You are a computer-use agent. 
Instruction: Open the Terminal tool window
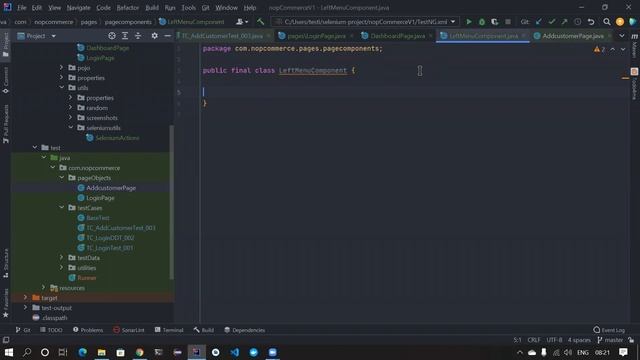169,330
